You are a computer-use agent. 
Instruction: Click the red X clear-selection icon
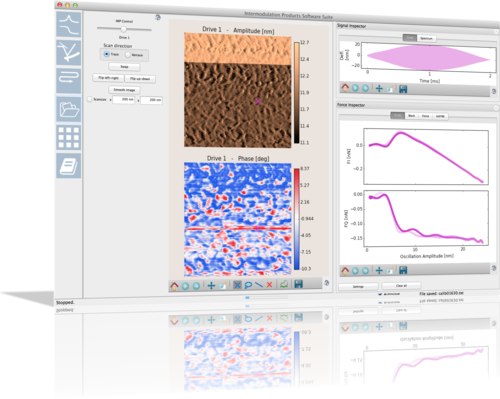(269, 285)
